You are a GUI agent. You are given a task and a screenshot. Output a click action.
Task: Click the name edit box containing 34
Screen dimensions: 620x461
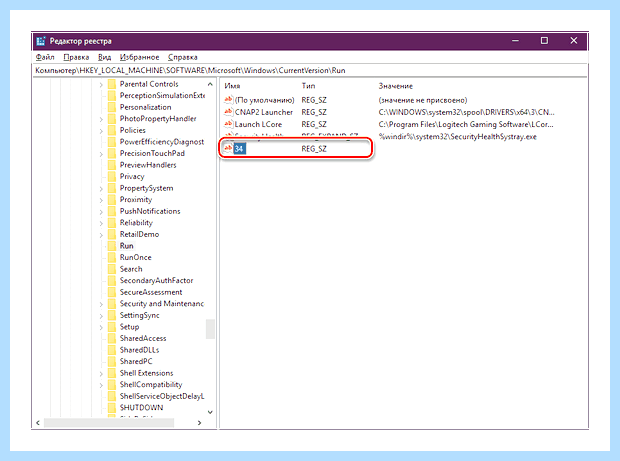coord(240,149)
